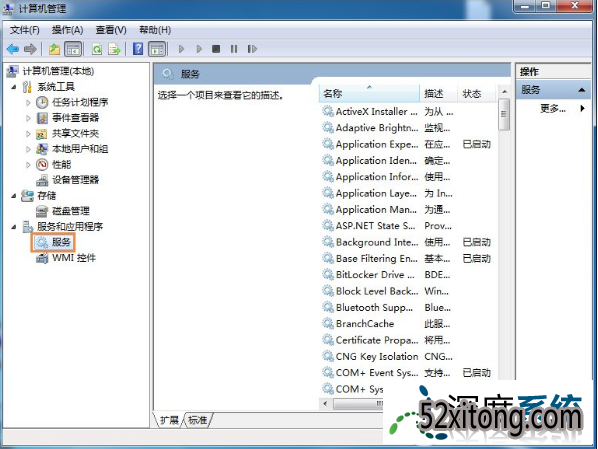Collapse the 系统工具 tree node
Viewport: 598px width, 449px height.
pyautogui.click(x=14, y=87)
